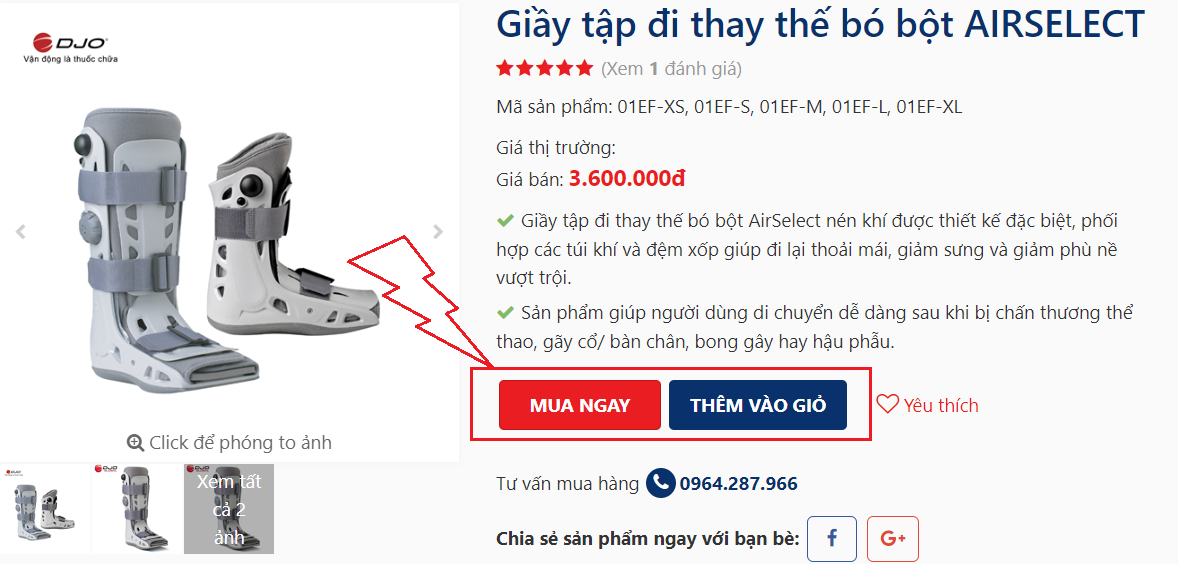Click the hotline number 0964.287.966
1178x564 pixels.
tap(739, 483)
